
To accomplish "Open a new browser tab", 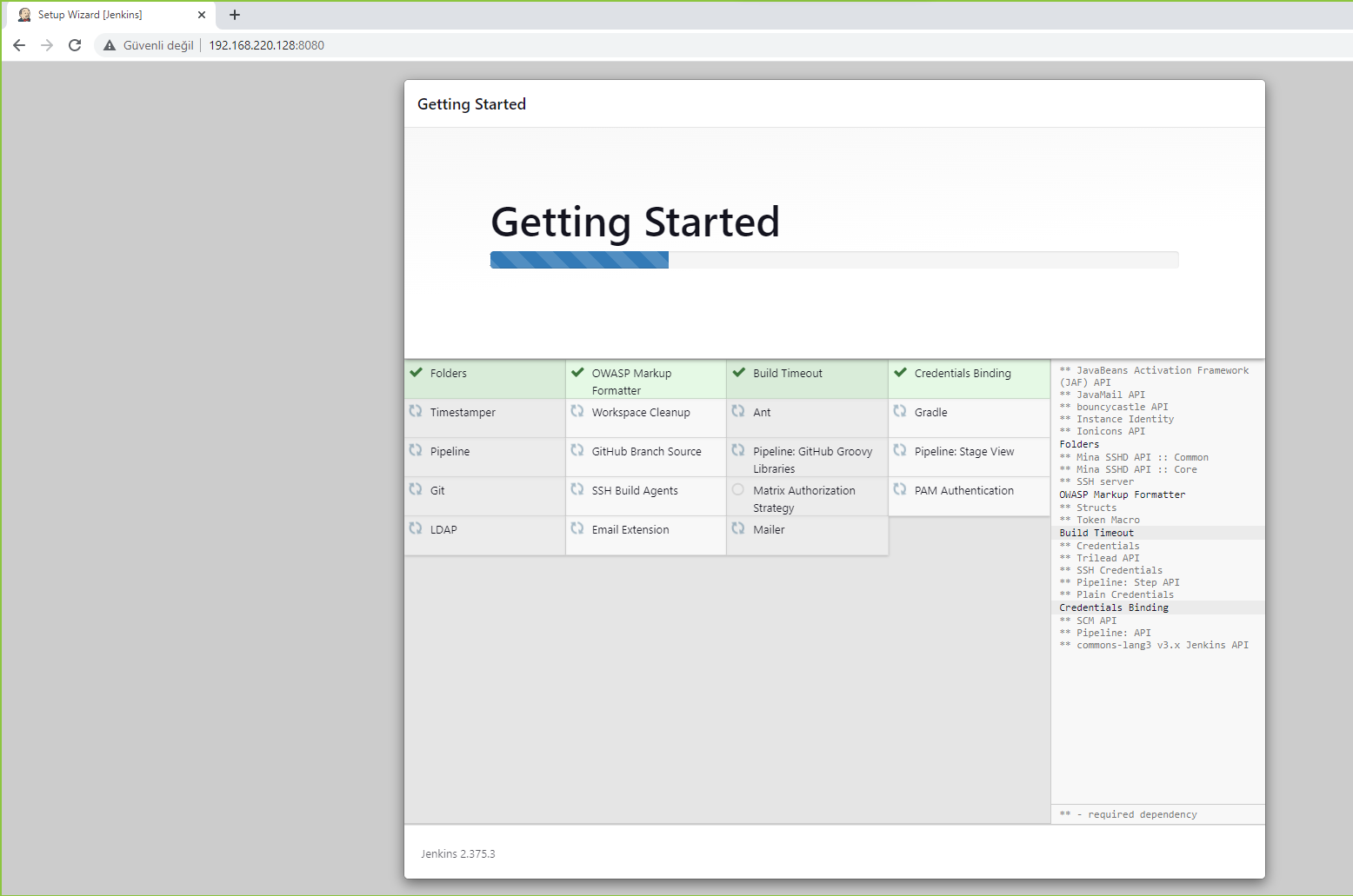I will pyautogui.click(x=235, y=15).
